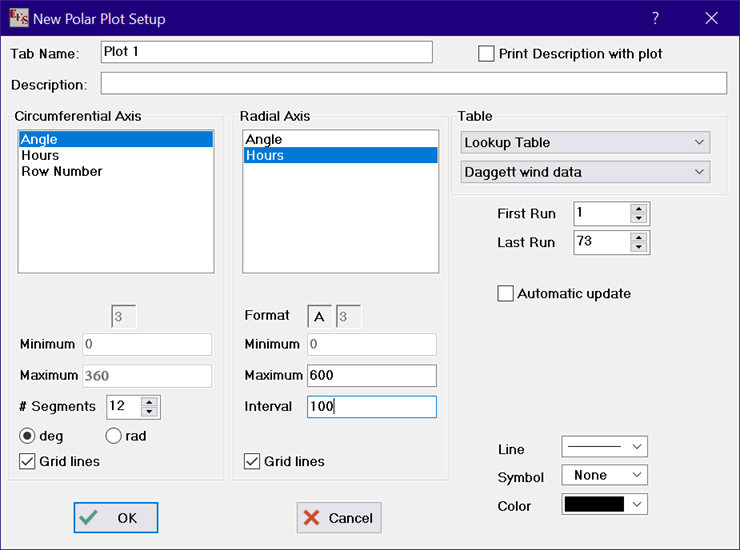
Task: Decrease the Last Run spinner value
Action: 639,247
